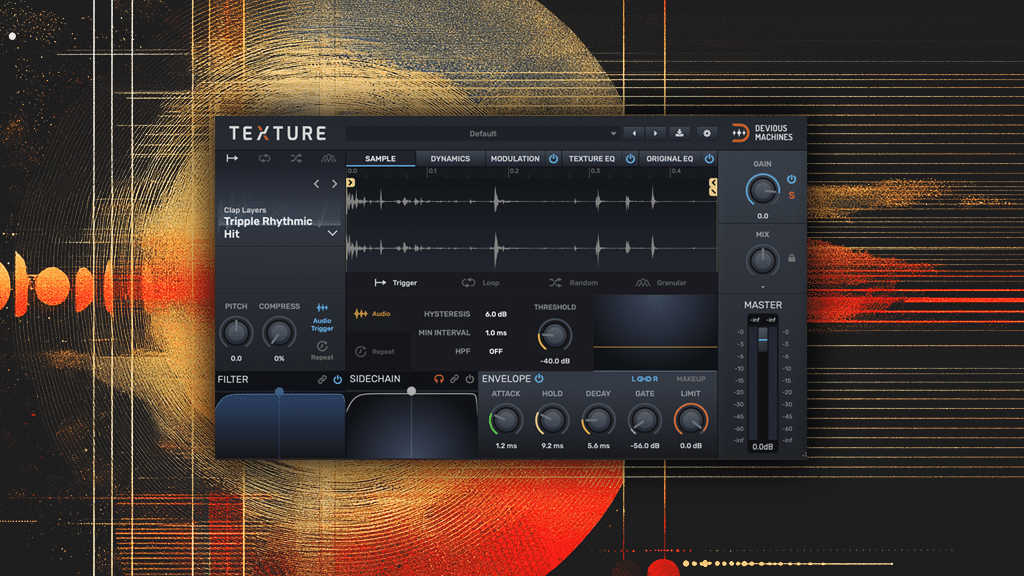Viewport: 1024px width, 576px height.
Task: Click the Attack knob
Action: tap(505, 421)
